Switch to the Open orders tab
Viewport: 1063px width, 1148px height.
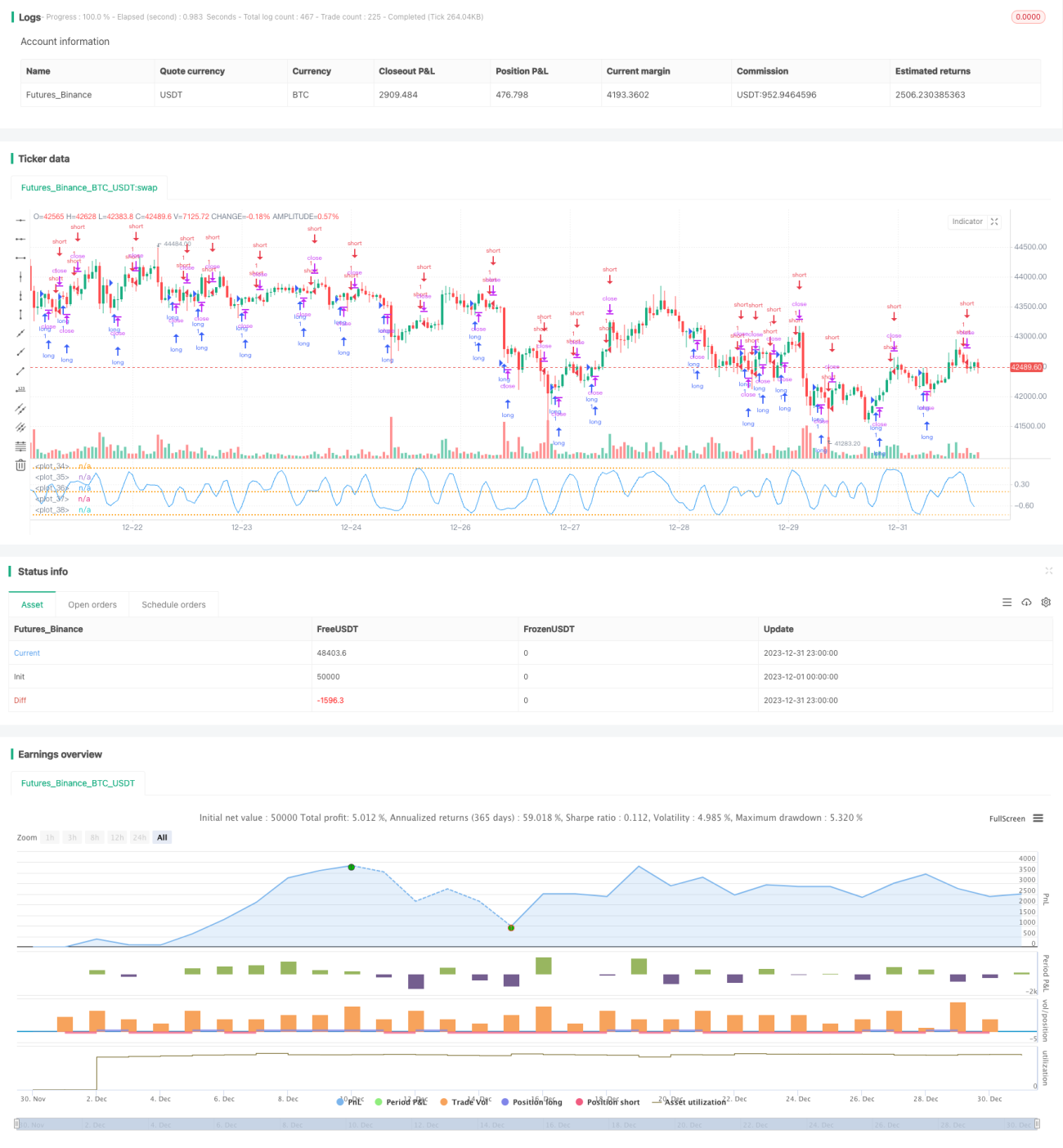click(x=92, y=605)
